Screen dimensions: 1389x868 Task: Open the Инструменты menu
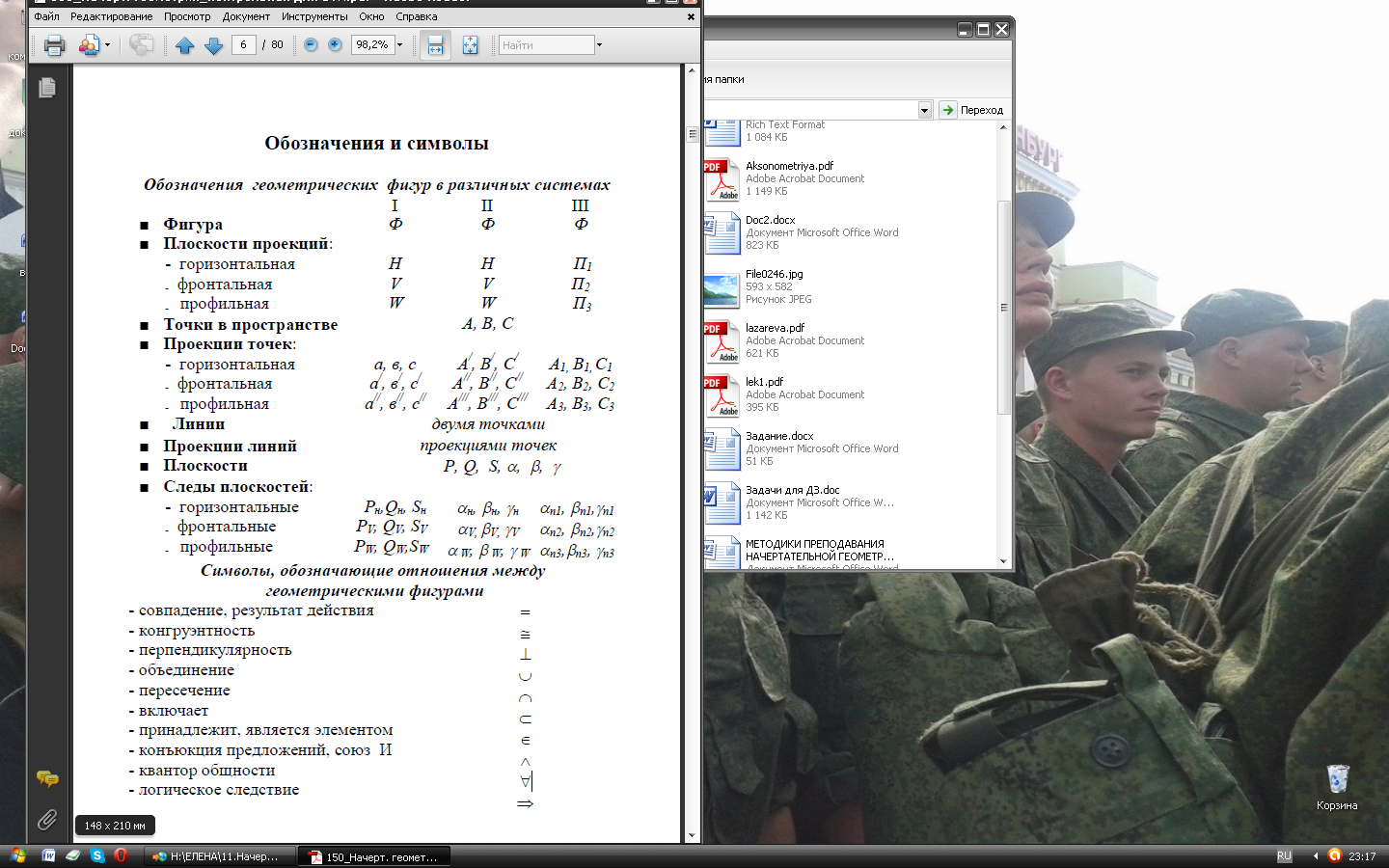pyautogui.click(x=314, y=16)
